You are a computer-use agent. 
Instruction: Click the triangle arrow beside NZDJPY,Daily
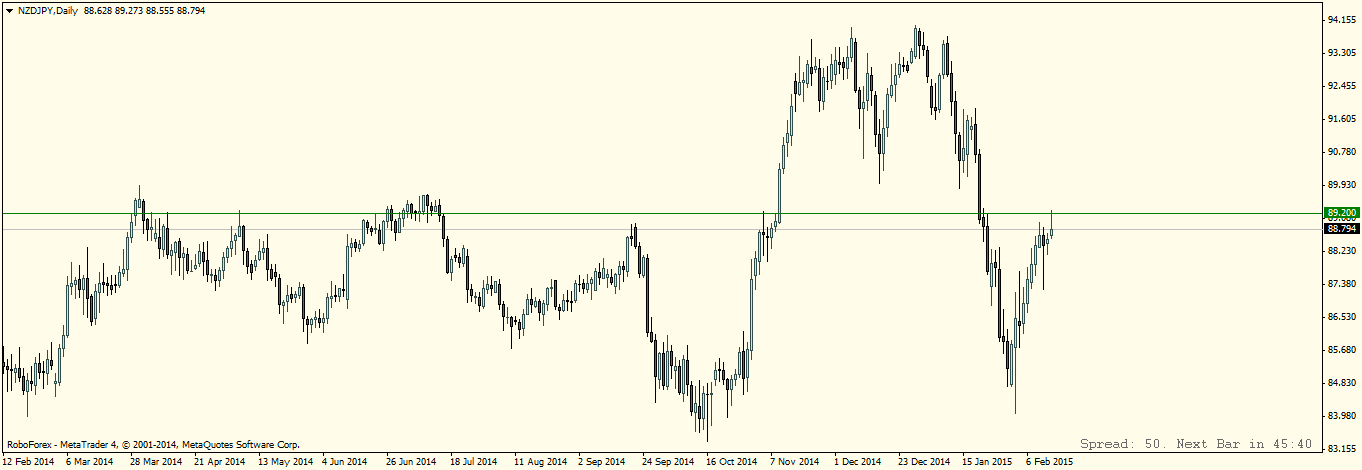coord(9,10)
